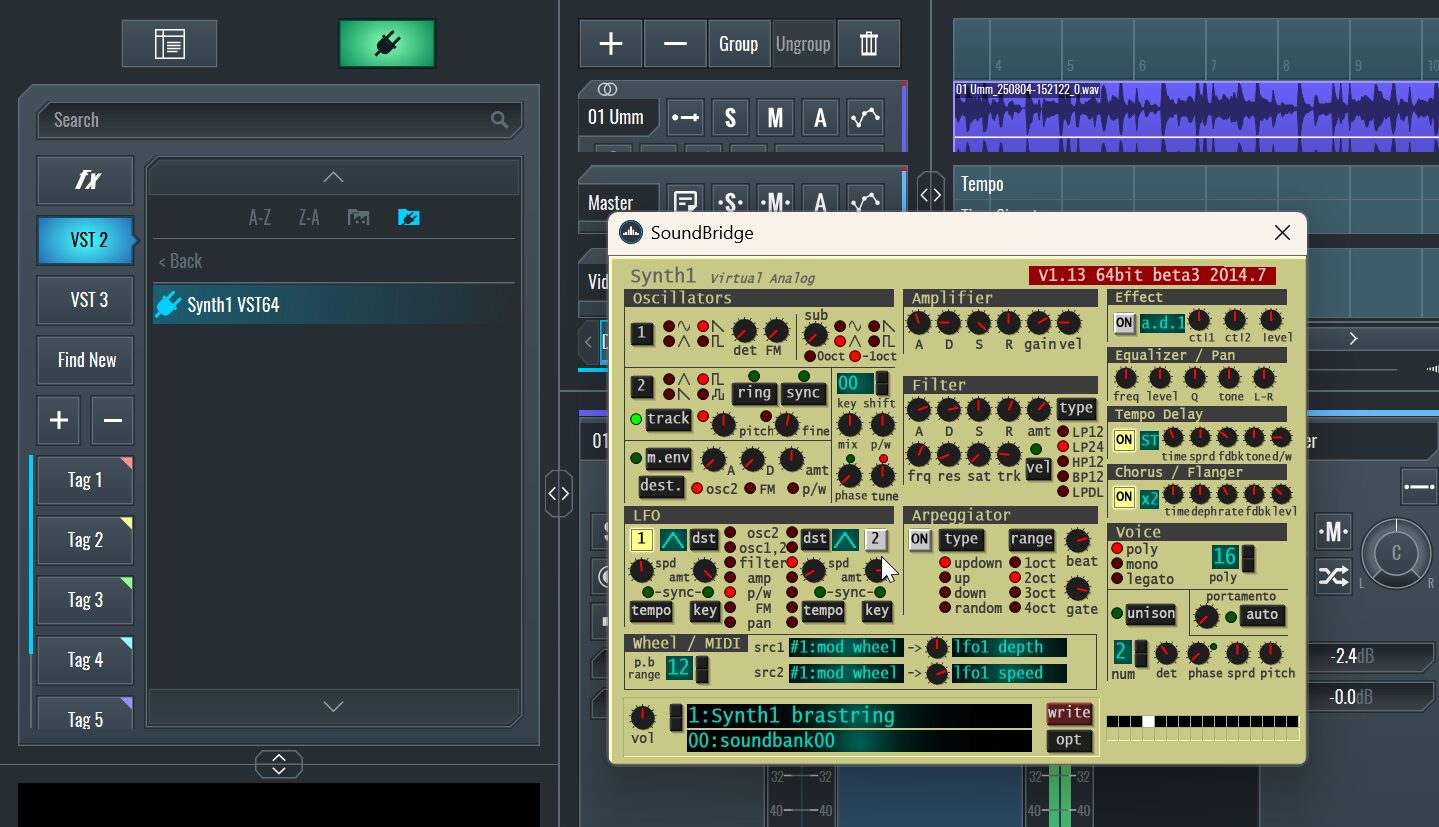The width and height of the screenshot is (1439, 827).
Task: Click the up-down expander below the browser
Action: click(x=279, y=764)
